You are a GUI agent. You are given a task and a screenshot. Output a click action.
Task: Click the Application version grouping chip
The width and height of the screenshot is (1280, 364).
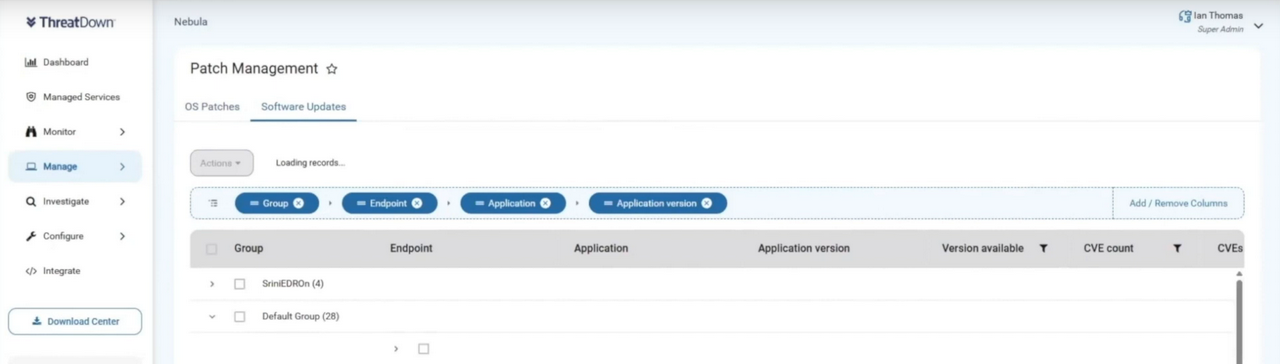click(658, 203)
